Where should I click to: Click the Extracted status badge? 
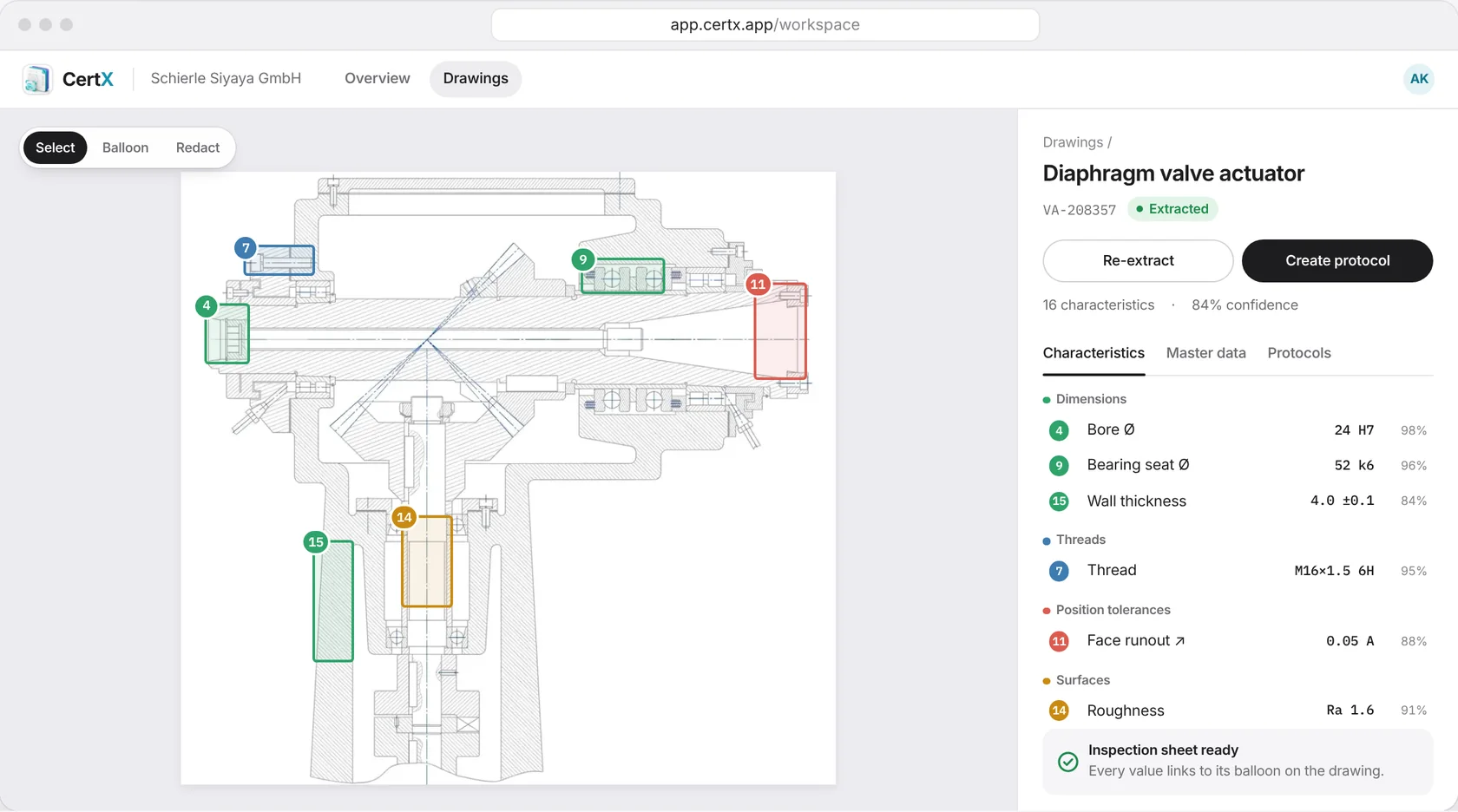[1172, 209]
